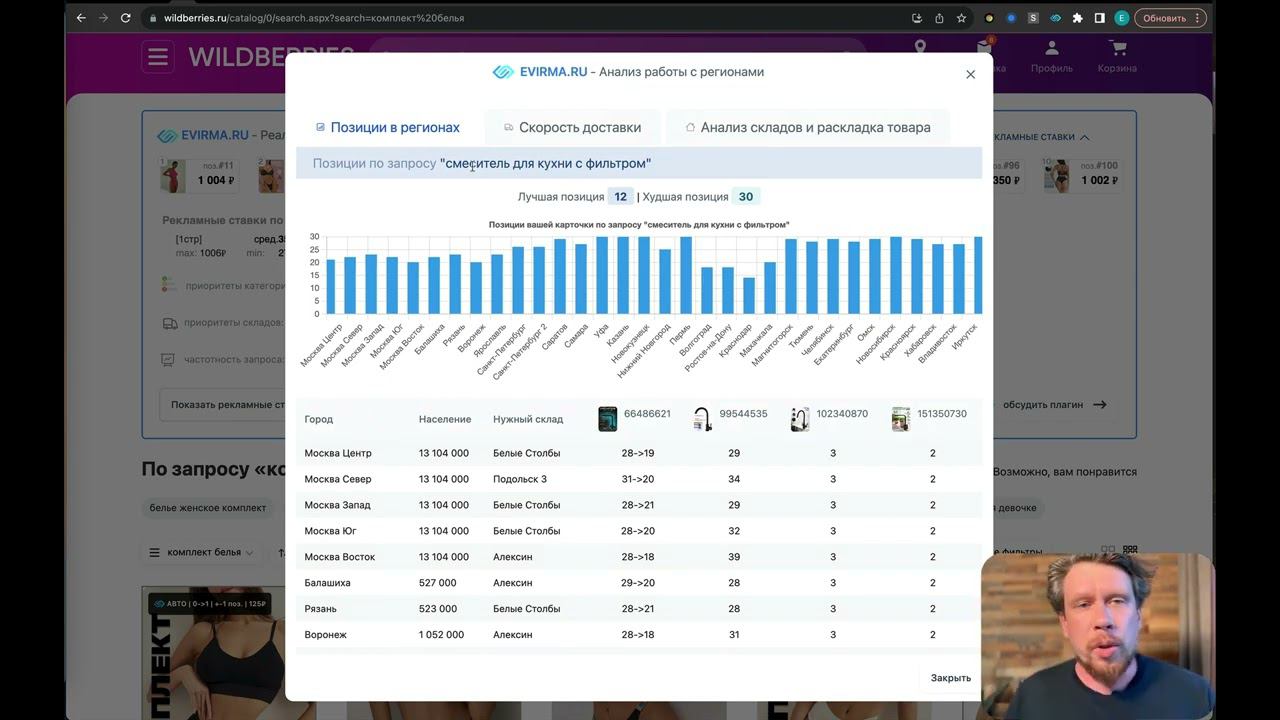The image size is (1280, 720).
Task: Click the 527 000 population cell for Балашиха
Action: coord(438,583)
